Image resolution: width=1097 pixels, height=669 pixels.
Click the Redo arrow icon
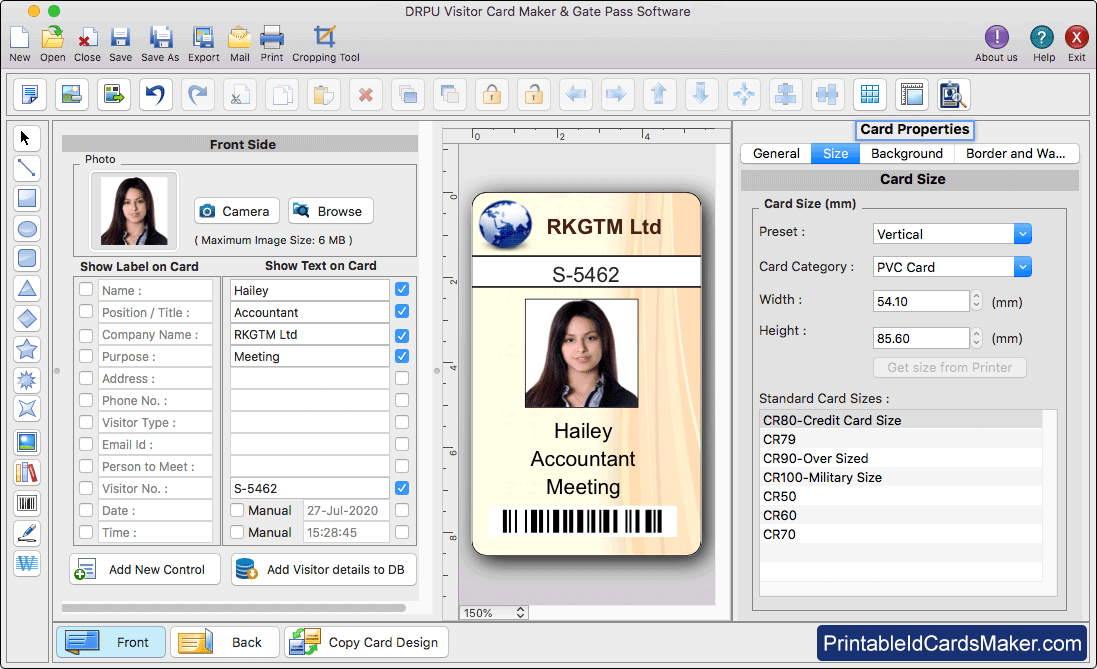coord(198,94)
